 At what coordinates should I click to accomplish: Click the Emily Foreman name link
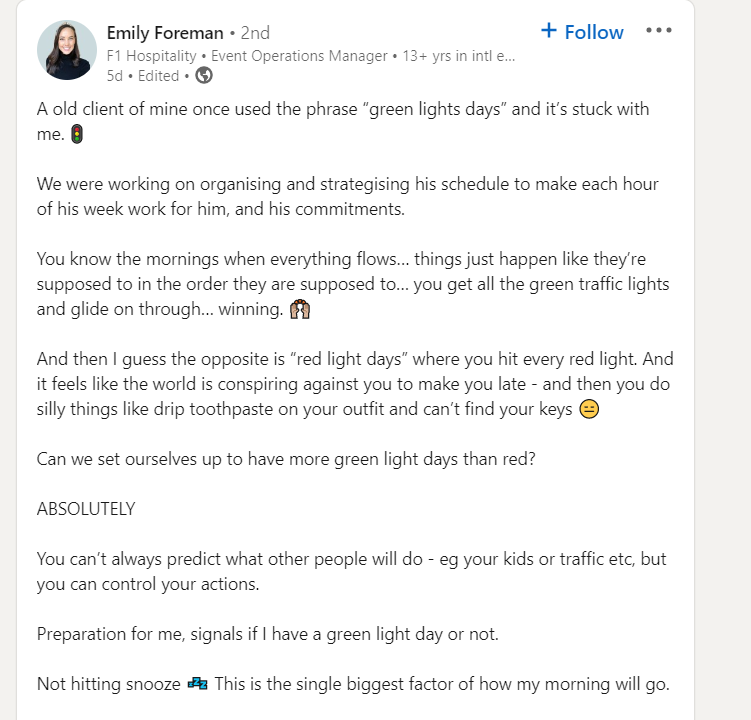165,33
